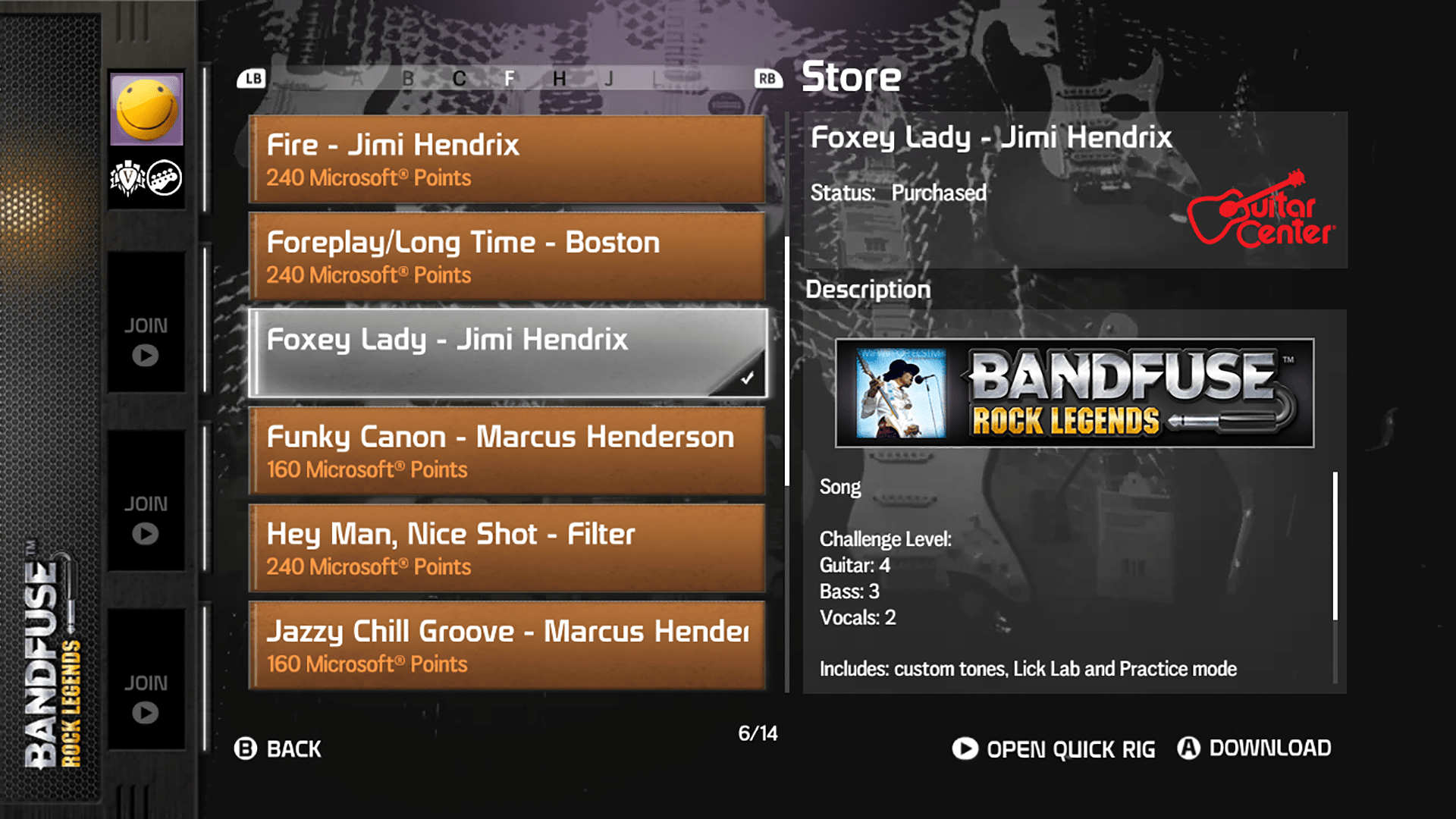Join as the second player slot

pos(146,341)
